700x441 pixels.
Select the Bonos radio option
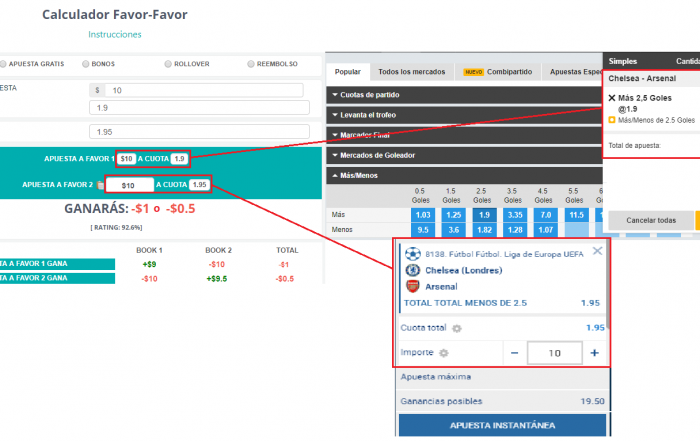[86, 64]
